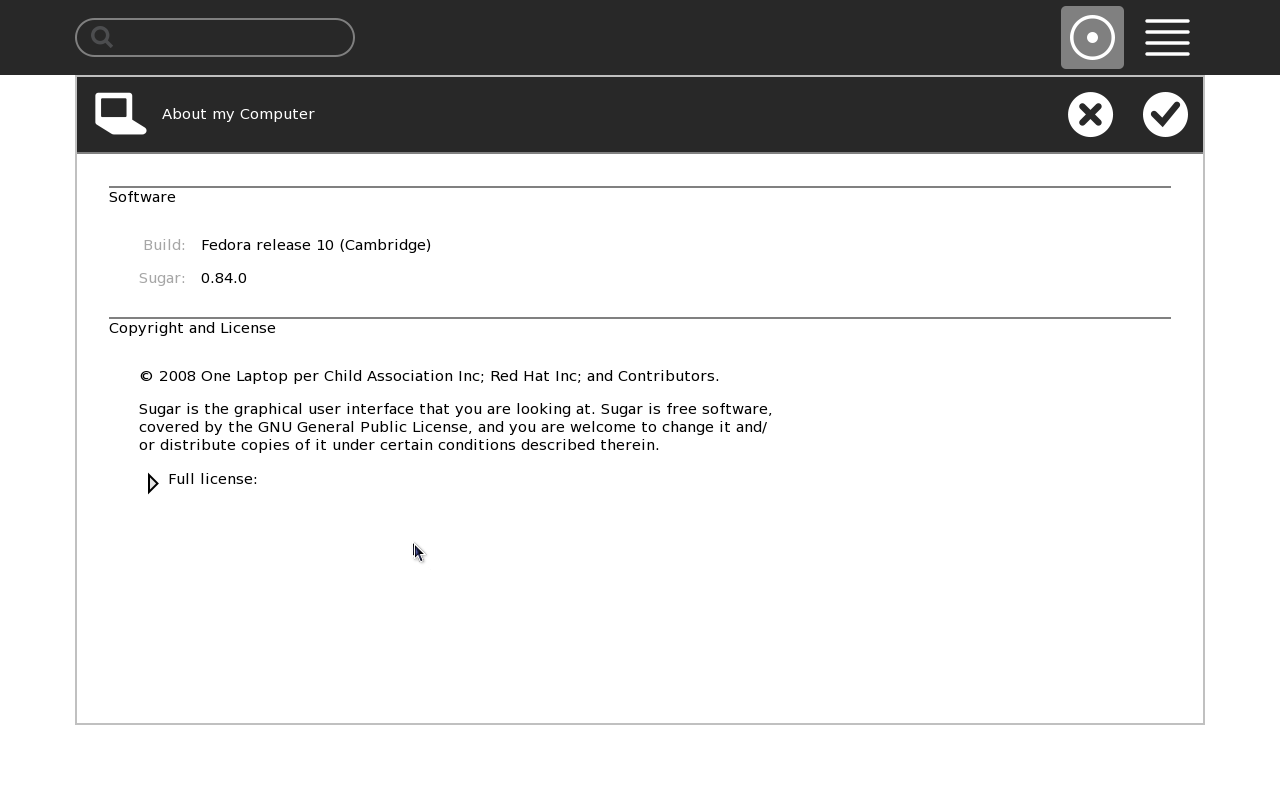1280x800 pixels.
Task: Click the separator line above Software
Action: 640,187
